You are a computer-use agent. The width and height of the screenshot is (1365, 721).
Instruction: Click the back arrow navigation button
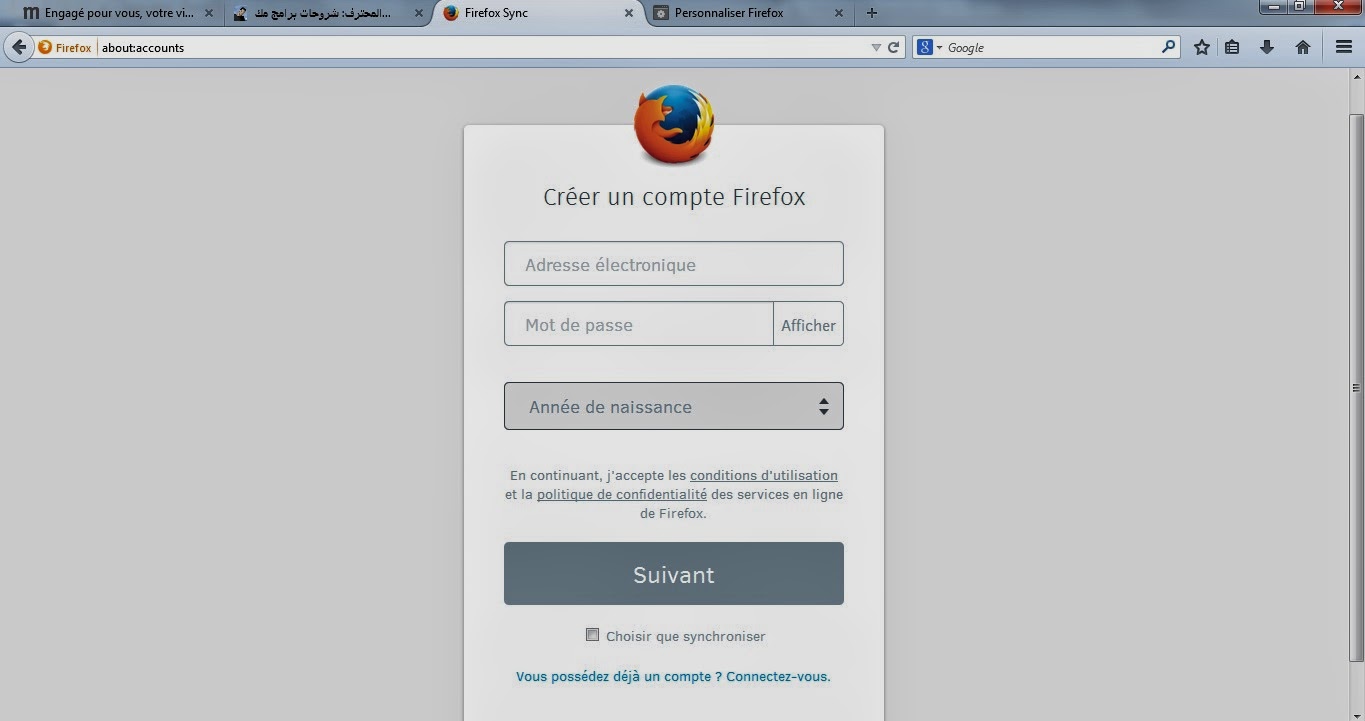[x=18, y=47]
